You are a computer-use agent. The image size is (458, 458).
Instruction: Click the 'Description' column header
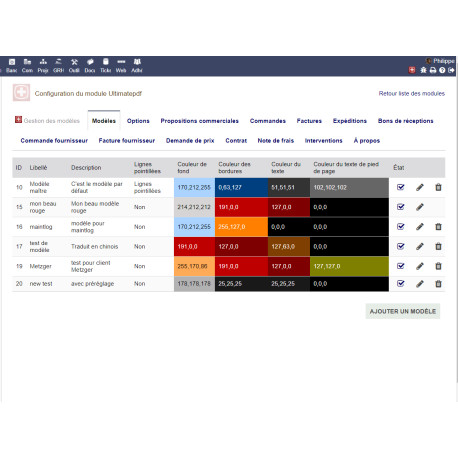pos(86,168)
